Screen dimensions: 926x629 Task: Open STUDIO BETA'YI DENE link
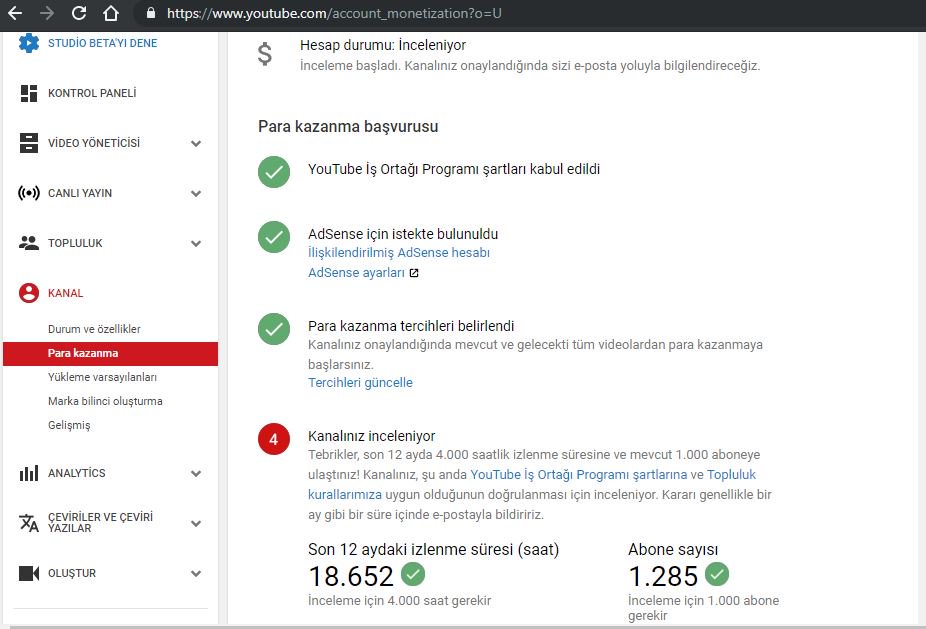tap(102, 43)
